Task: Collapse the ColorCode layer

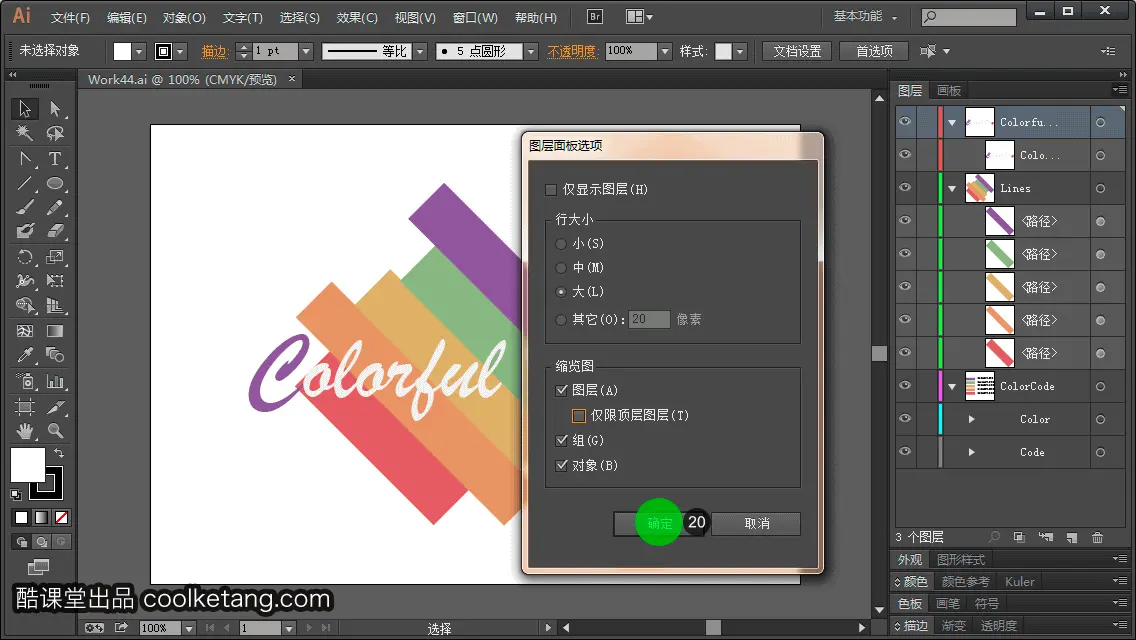Action: click(952, 386)
